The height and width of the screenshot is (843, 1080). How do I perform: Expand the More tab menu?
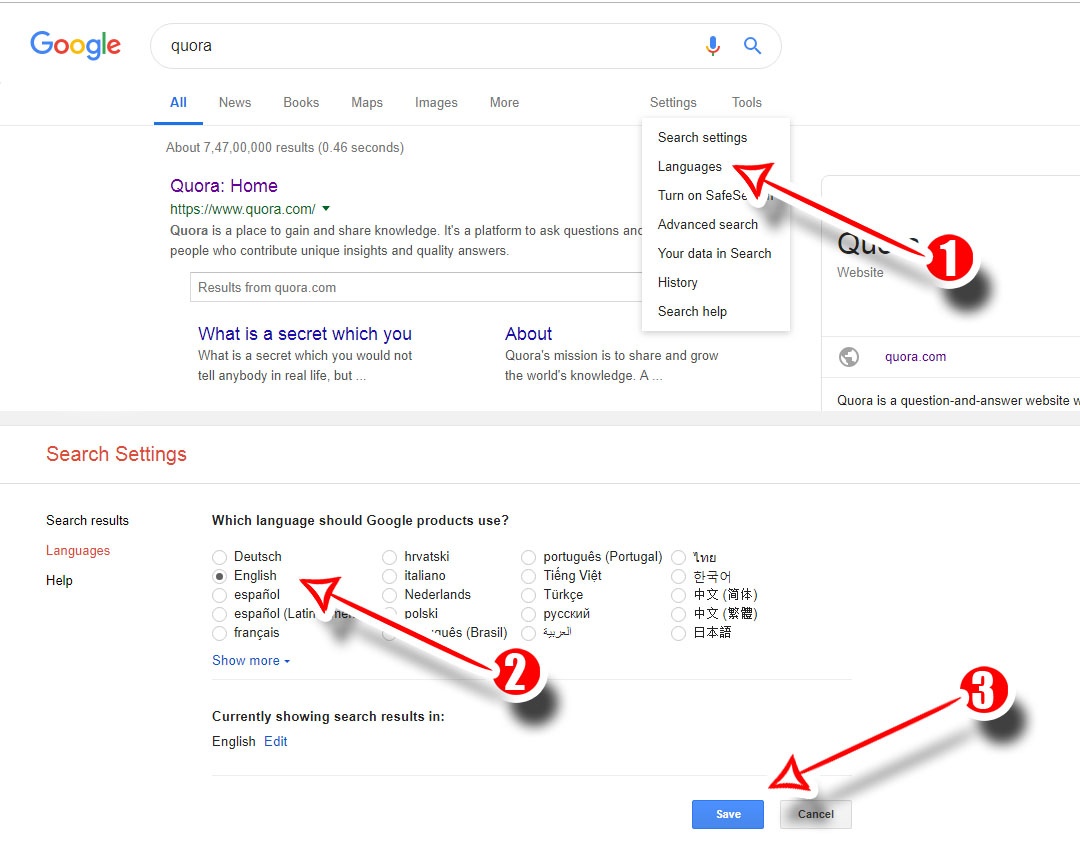[504, 103]
